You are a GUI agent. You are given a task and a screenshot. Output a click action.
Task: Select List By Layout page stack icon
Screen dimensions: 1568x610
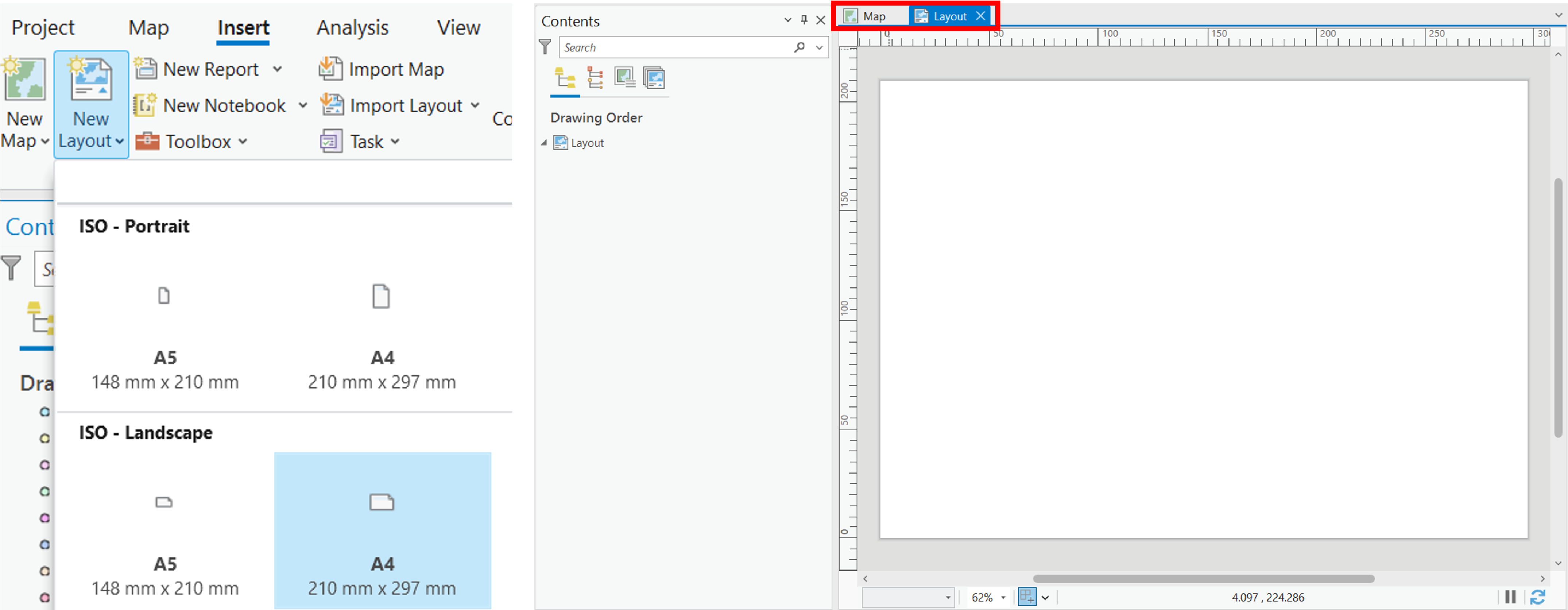click(654, 78)
